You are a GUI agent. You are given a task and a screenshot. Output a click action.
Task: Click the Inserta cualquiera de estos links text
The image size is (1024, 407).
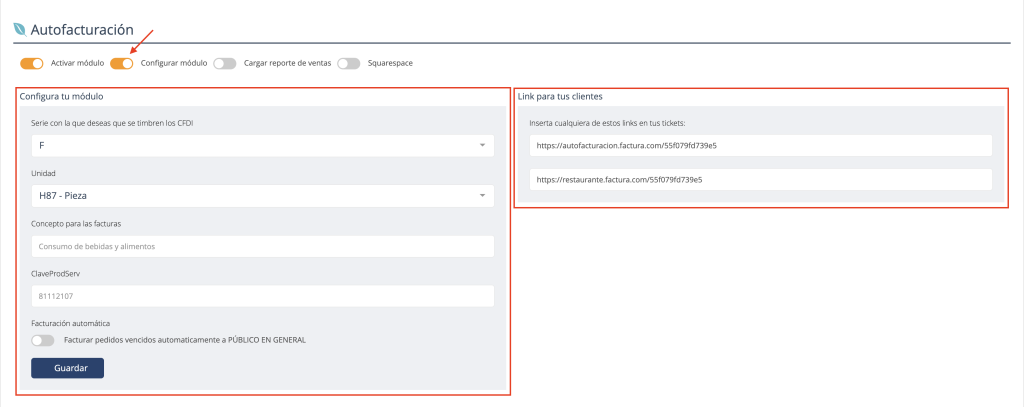pos(607,123)
